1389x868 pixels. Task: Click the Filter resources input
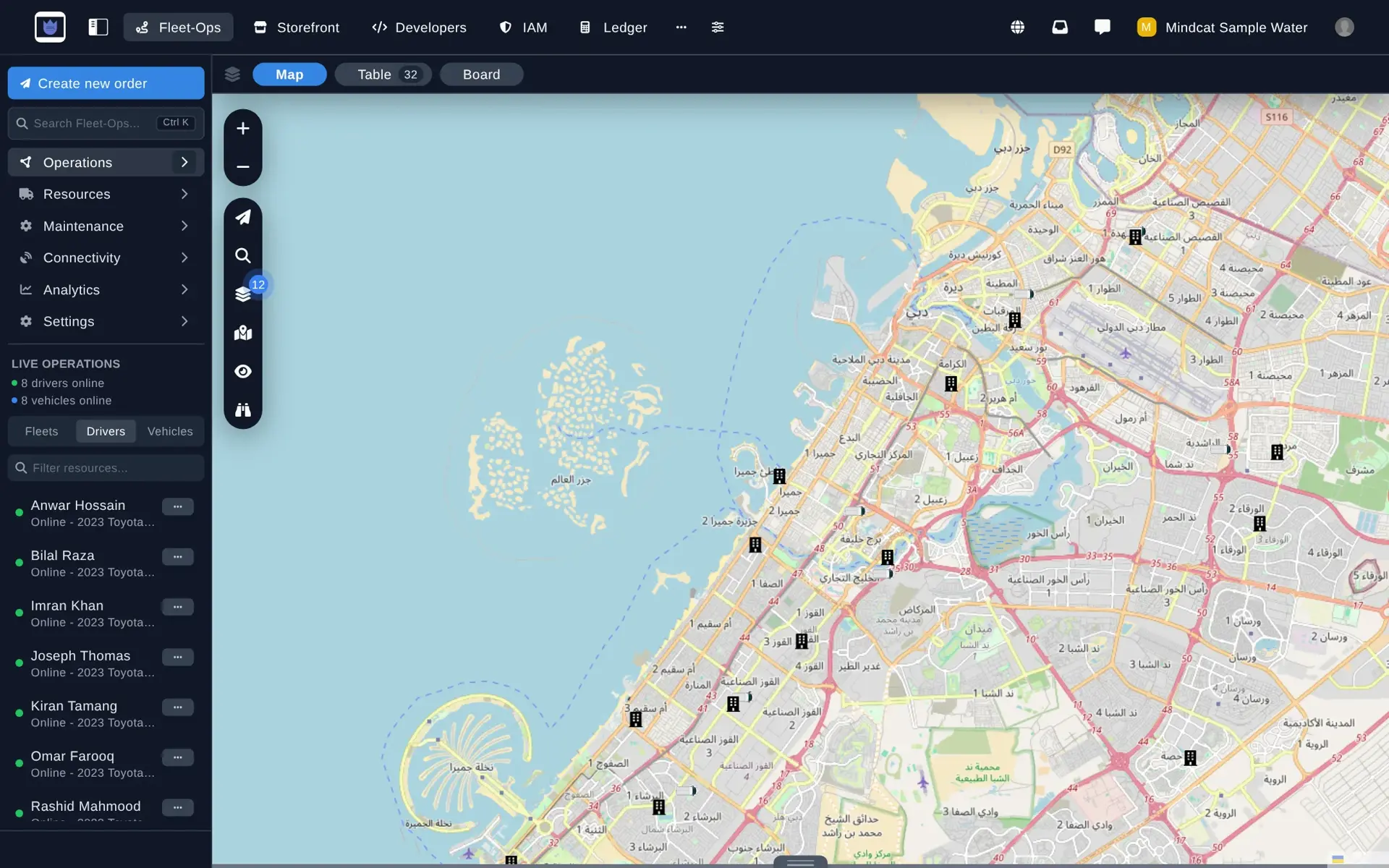106,468
